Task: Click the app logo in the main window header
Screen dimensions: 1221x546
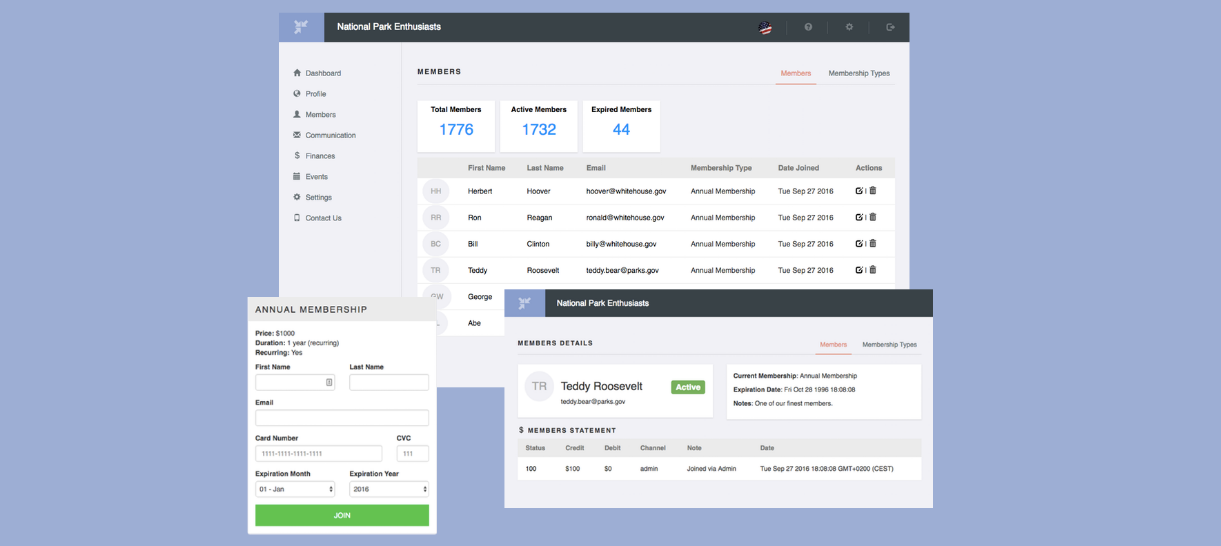Action: (x=301, y=27)
